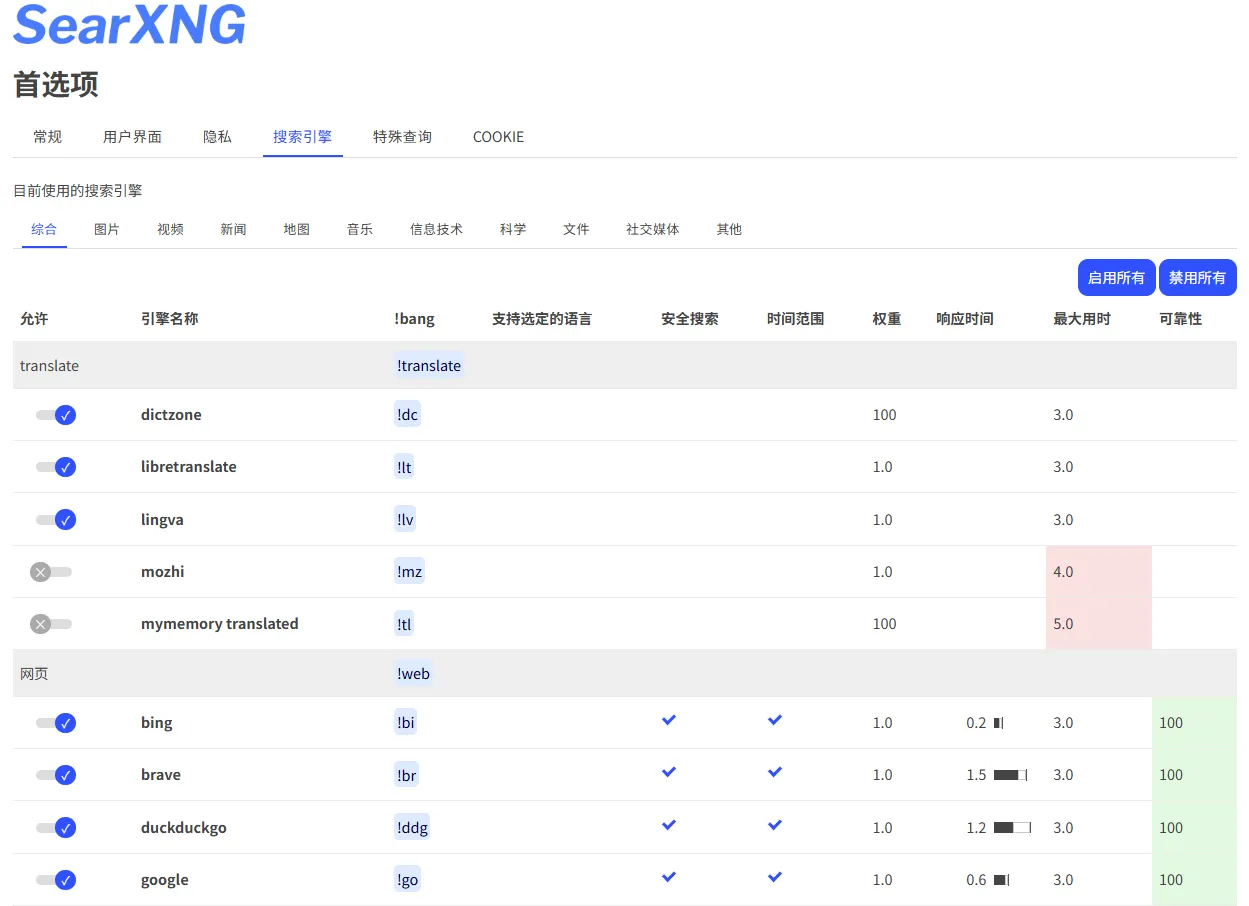Image resolution: width=1249 pixels, height=906 pixels.
Task: Click the !ddg bang shortcut
Action: click(413, 828)
